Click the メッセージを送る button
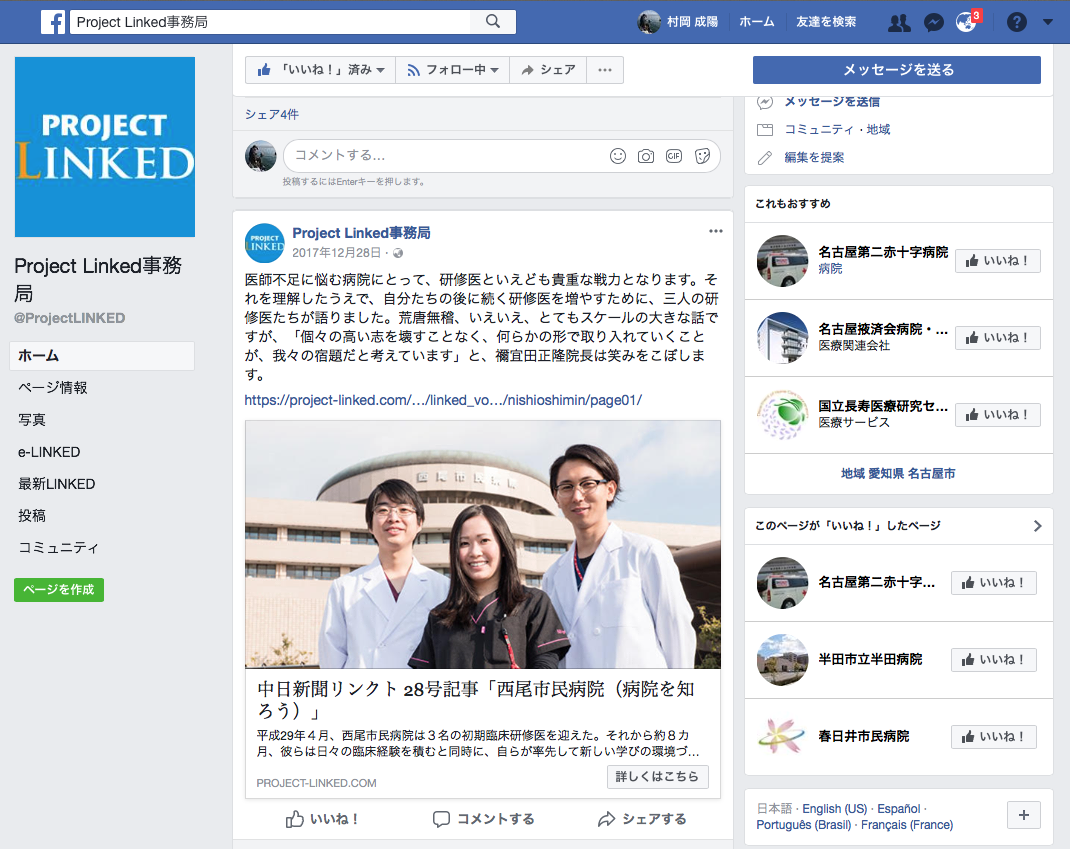Image resolution: width=1070 pixels, height=849 pixels. pyautogui.click(x=896, y=70)
